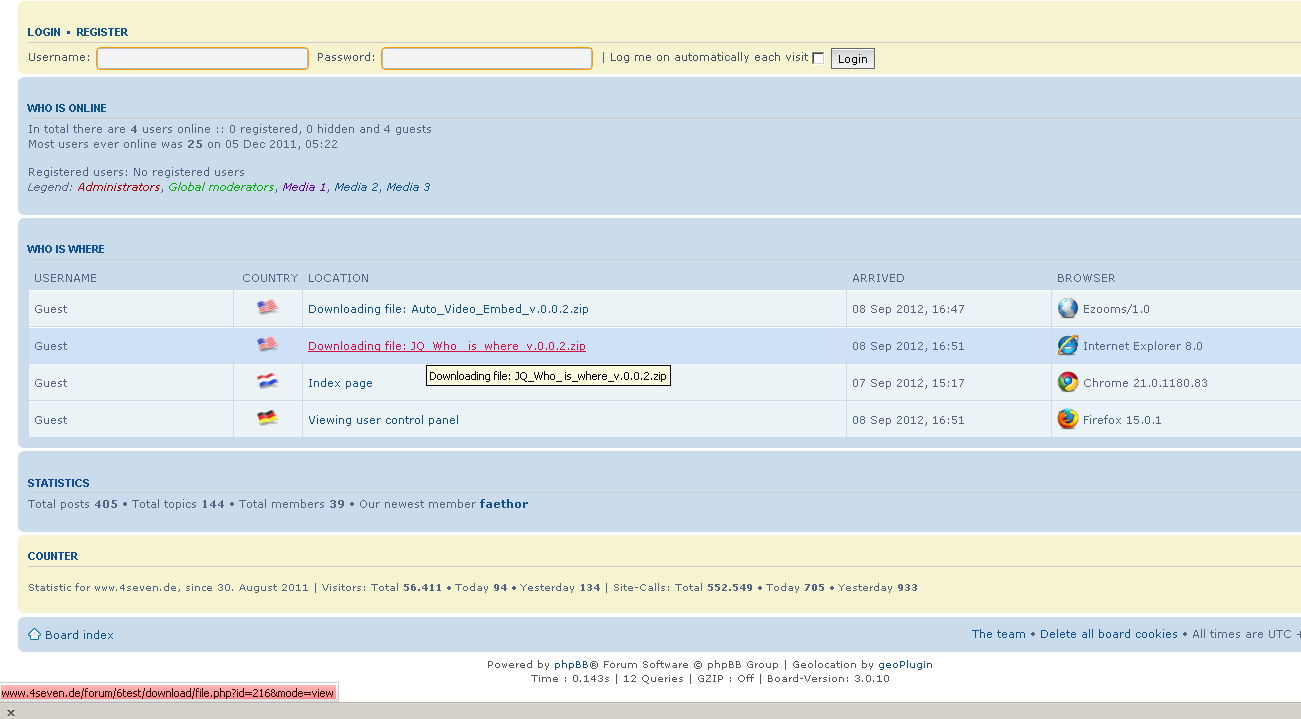Viewport: 1301px width, 719px height.
Task: Open Viewing user control panel link
Action: [x=383, y=420]
